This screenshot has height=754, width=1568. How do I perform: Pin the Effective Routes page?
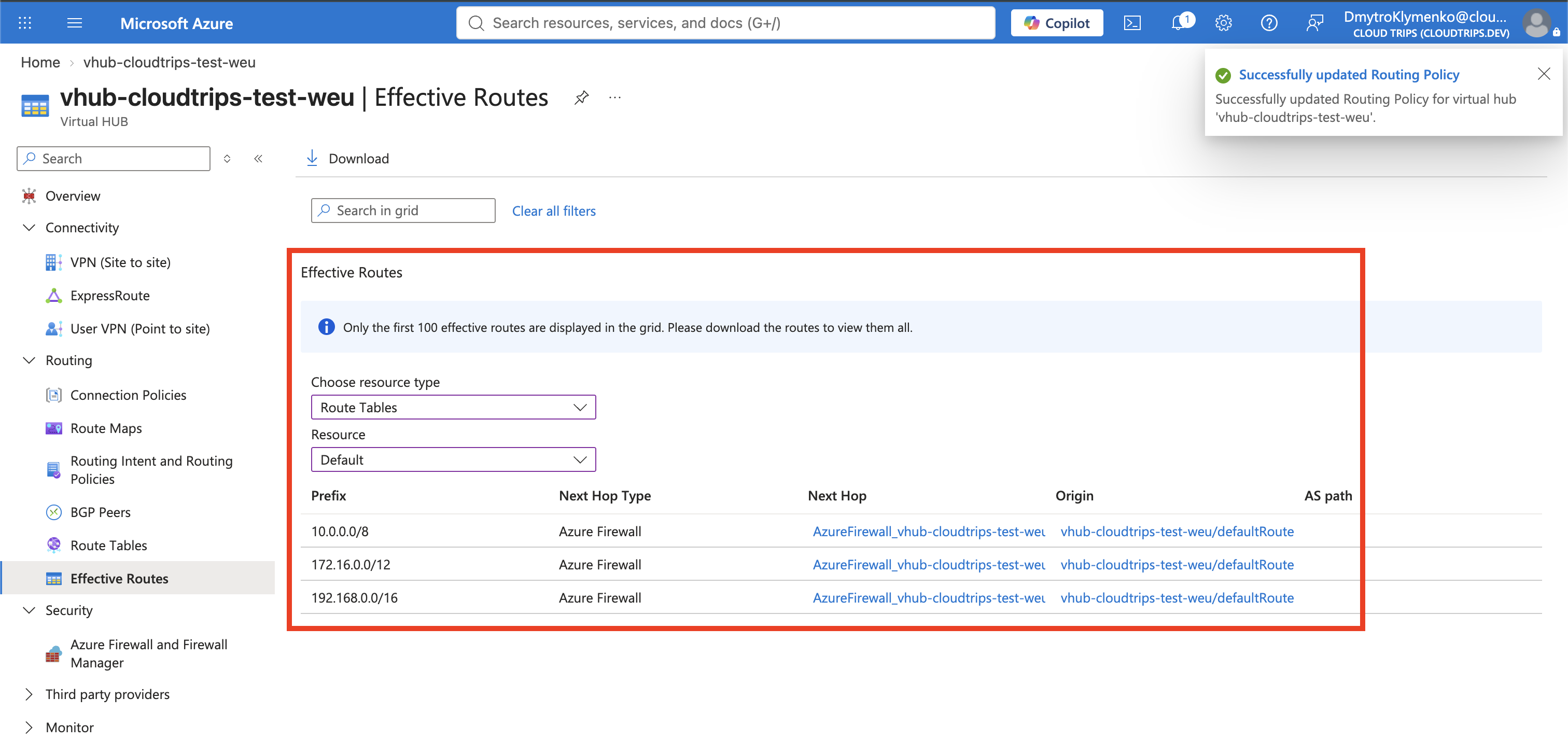pos(581,97)
